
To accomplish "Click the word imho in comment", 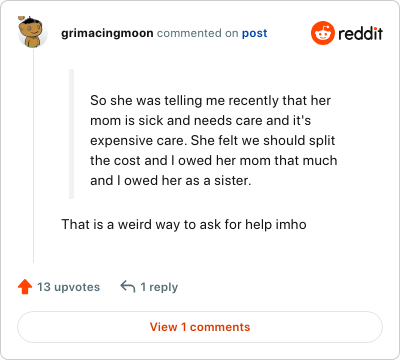I will [291, 224].
